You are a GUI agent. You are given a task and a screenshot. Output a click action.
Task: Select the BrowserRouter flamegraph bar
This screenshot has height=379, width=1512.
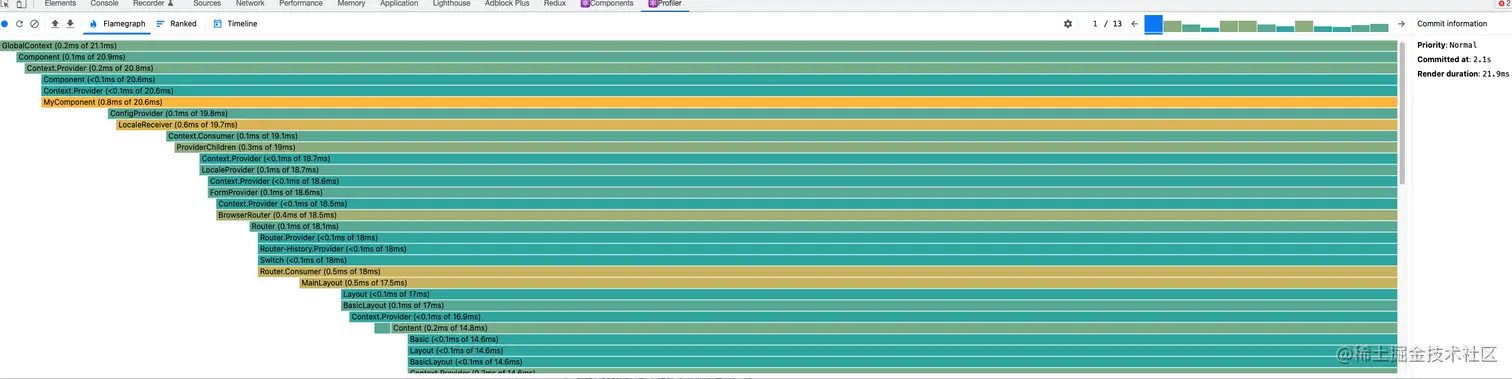(x=807, y=215)
